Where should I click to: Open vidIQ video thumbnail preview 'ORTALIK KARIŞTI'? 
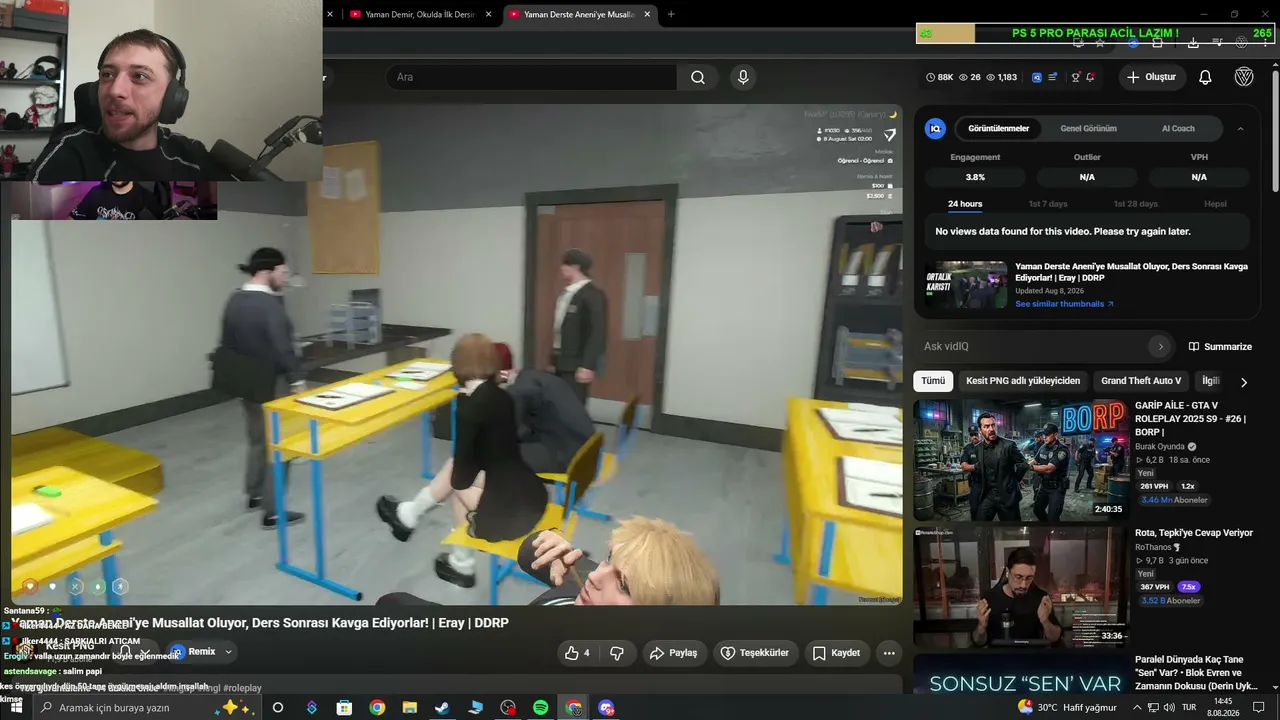[966, 285]
